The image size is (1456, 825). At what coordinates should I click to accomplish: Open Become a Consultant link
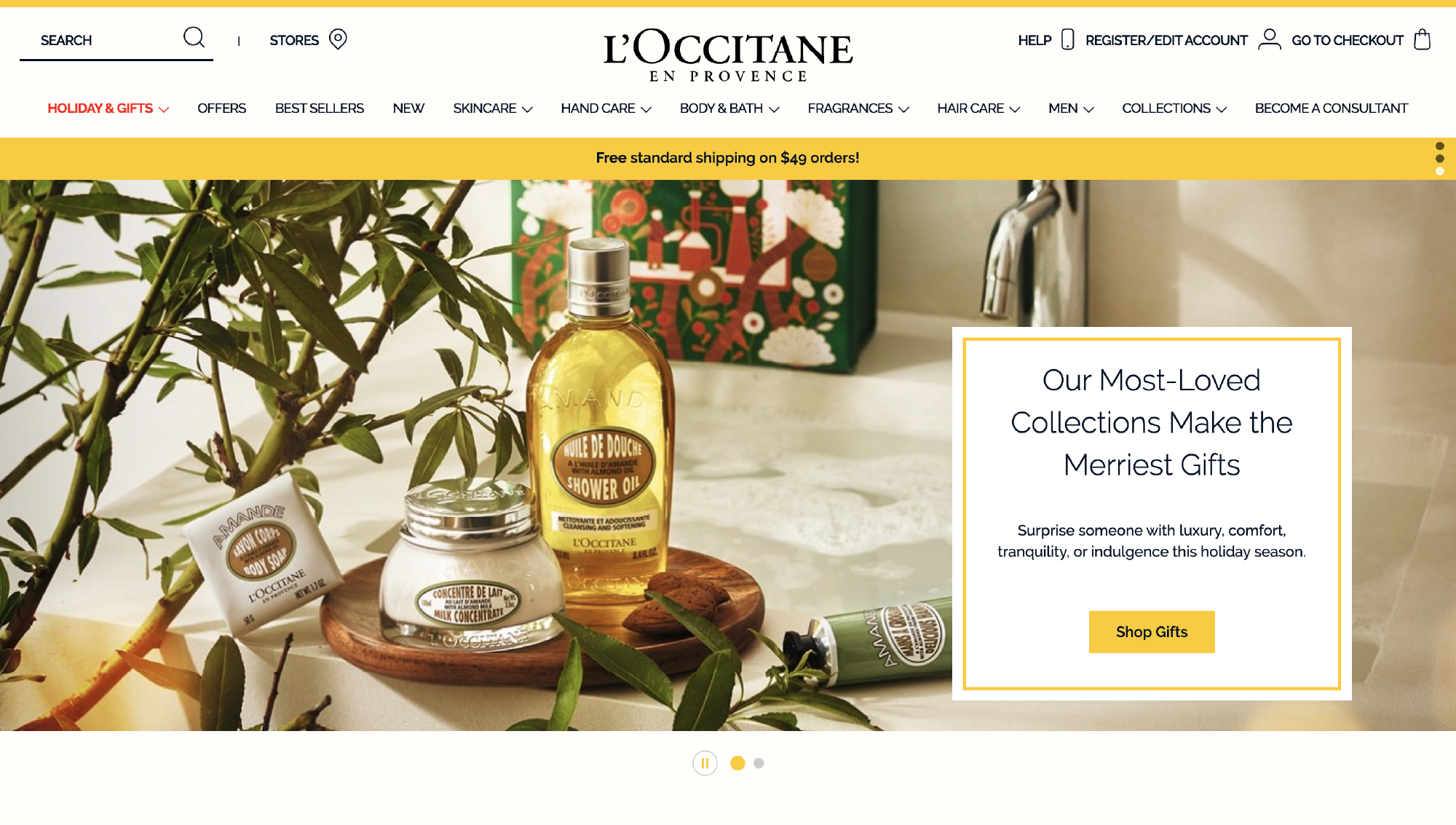1332,108
